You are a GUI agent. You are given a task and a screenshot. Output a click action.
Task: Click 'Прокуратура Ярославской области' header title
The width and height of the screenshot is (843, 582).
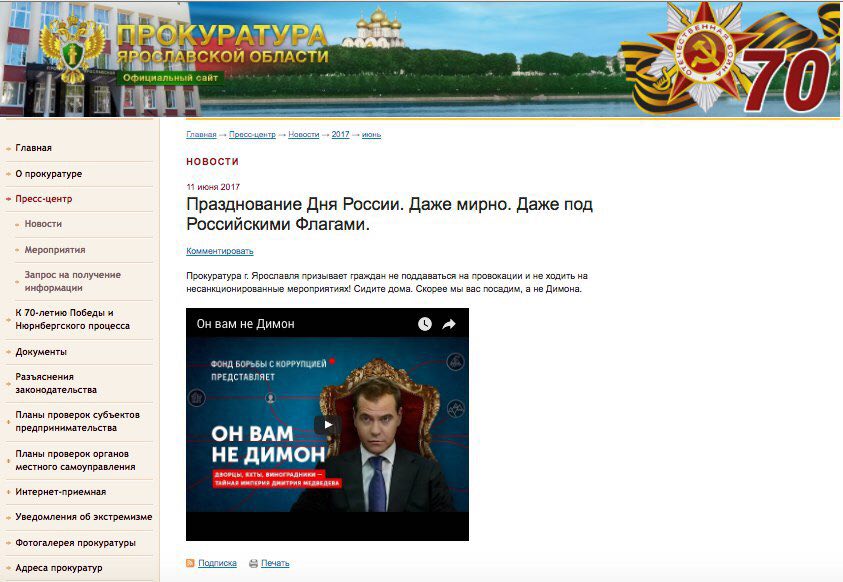pyautogui.click(x=222, y=44)
